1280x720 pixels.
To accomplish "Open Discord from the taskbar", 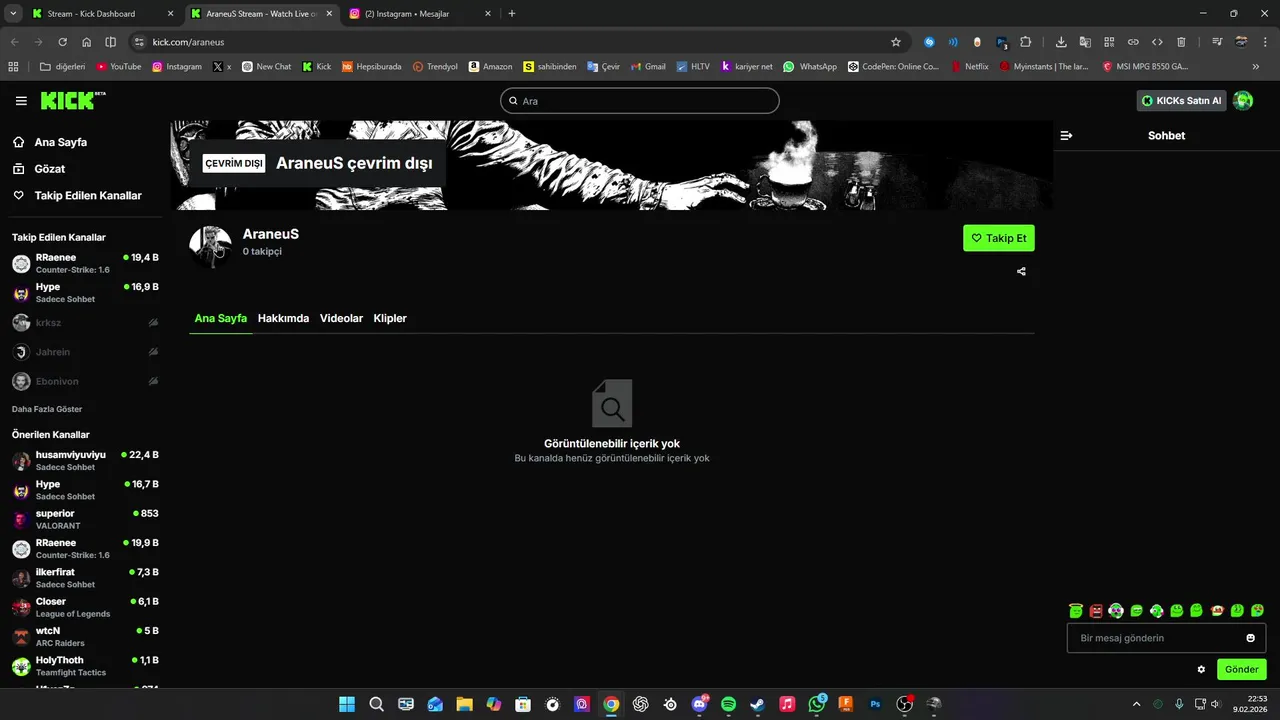I will click(699, 704).
